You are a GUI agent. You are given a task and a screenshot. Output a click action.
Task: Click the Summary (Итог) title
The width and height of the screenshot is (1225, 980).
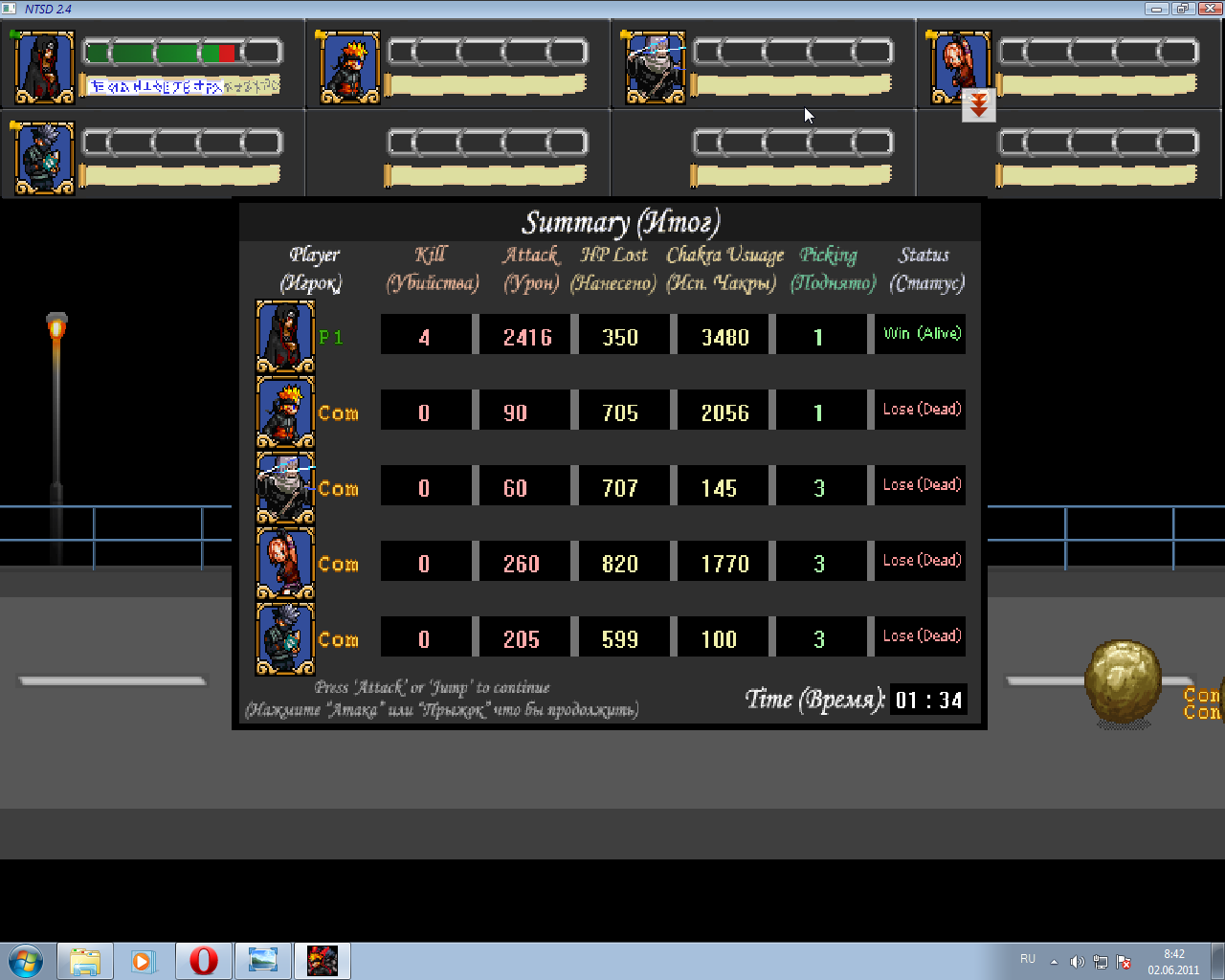click(x=620, y=223)
